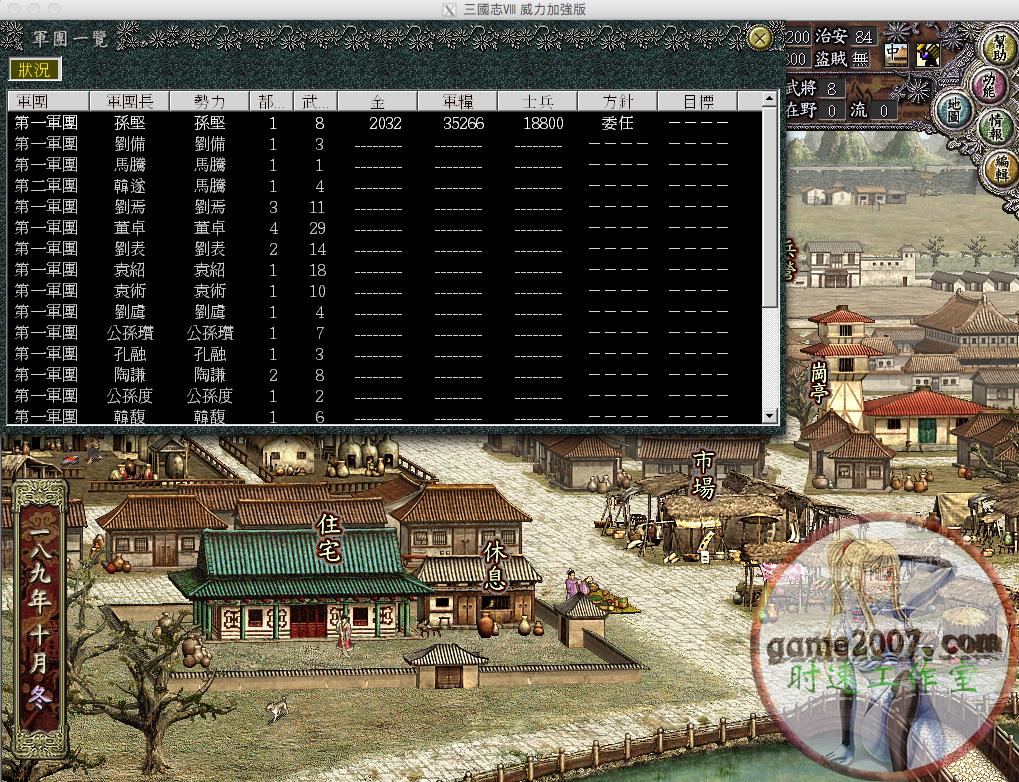Click the 中 city-scale building icon

(x=895, y=55)
